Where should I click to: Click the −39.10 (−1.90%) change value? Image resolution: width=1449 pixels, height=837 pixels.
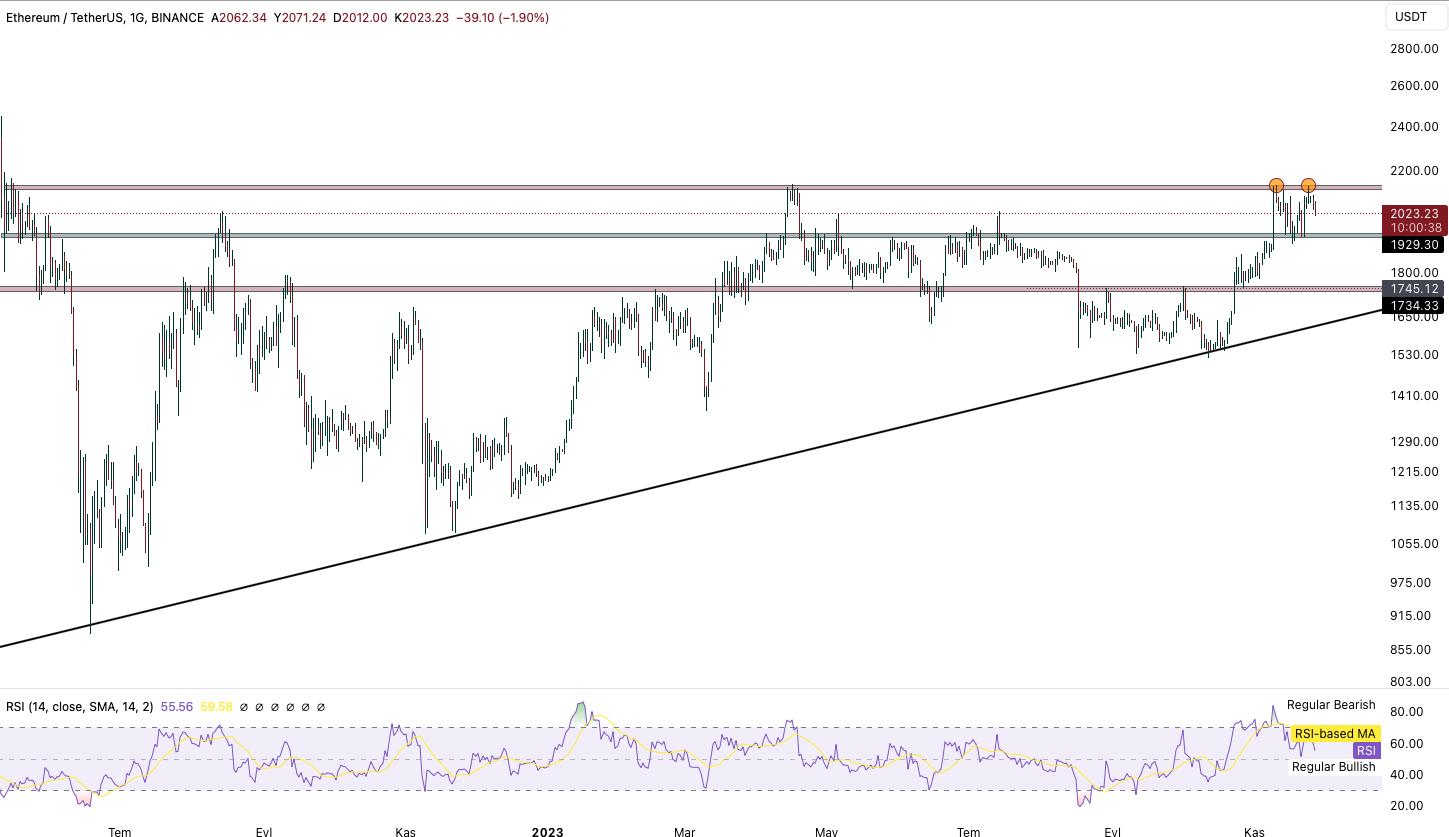(502, 18)
